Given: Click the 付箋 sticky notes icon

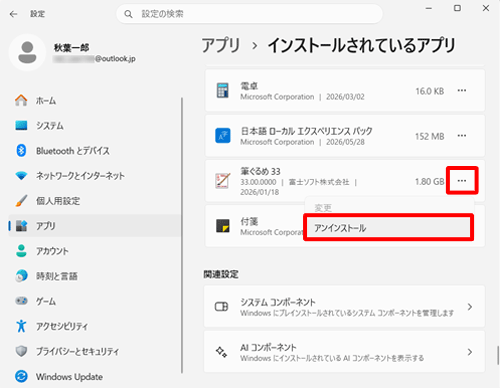Looking at the screenshot, I should (x=223, y=226).
